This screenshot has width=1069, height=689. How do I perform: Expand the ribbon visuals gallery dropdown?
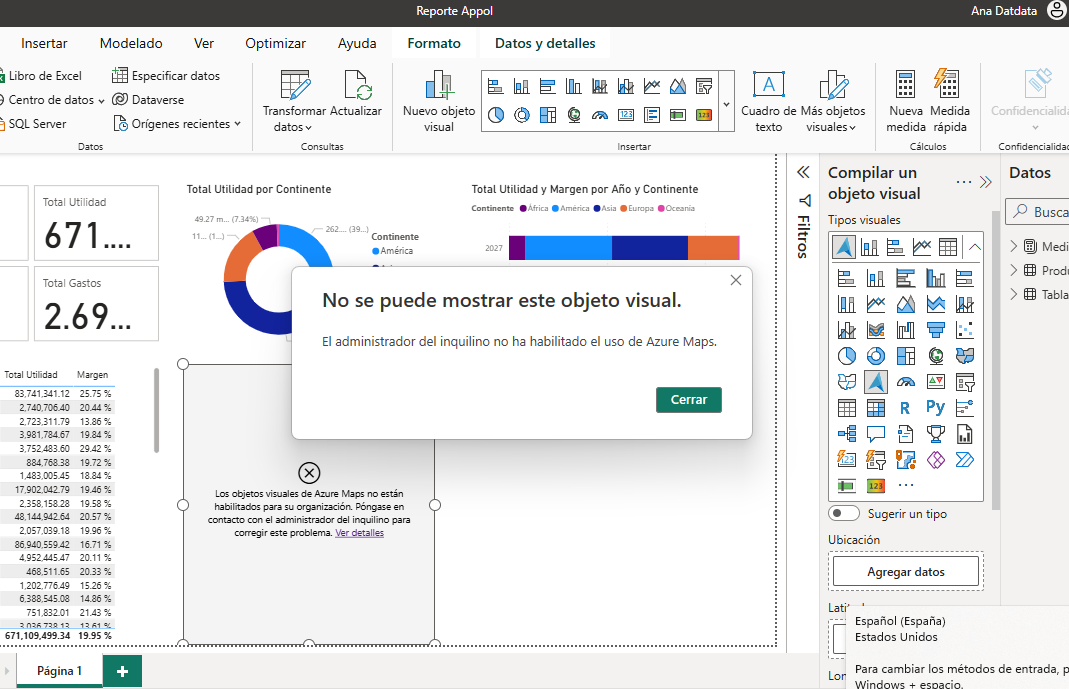(726, 102)
